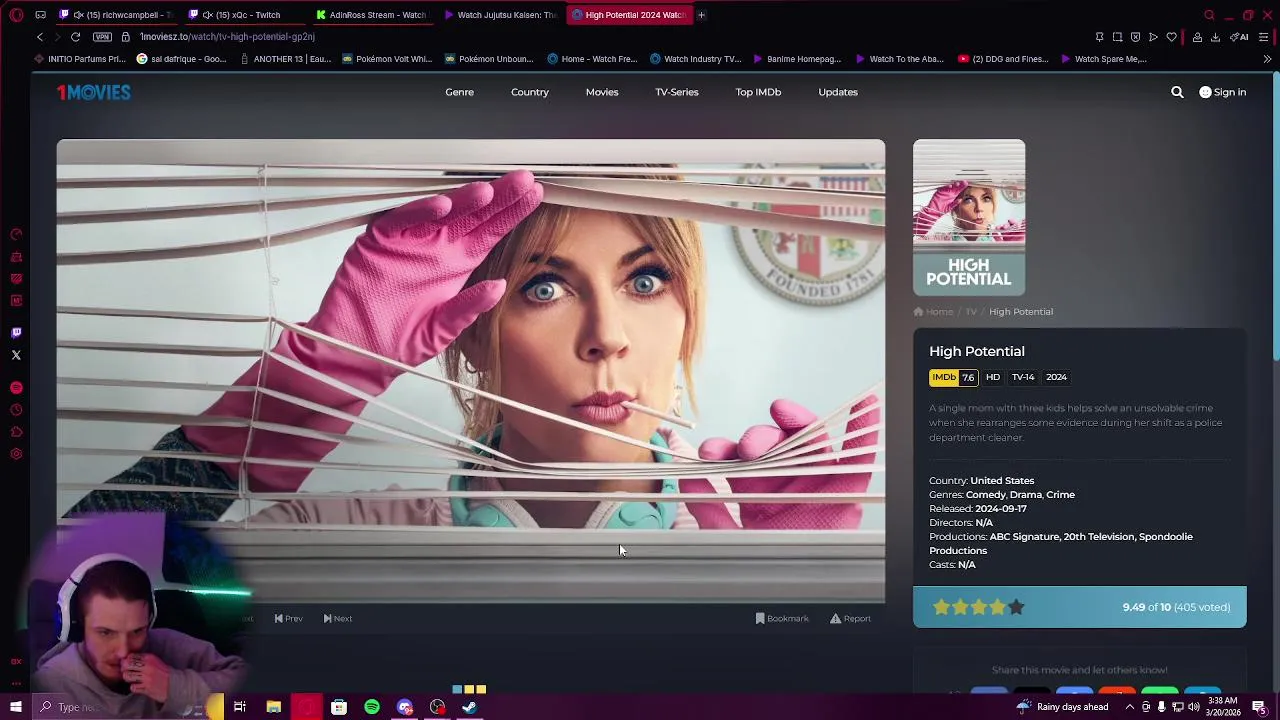Viewport: 1280px width, 720px height.
Task: Open the Comedy genre link
Action: (985, 495)
